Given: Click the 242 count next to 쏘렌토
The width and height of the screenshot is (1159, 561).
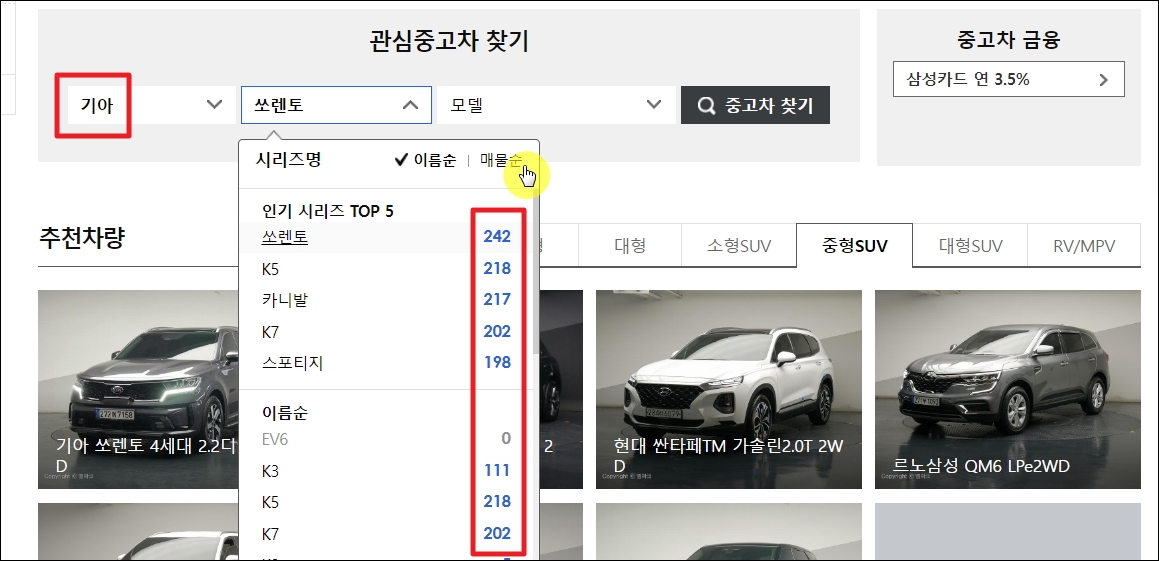Looking at the screenshot, I should 497,237.
